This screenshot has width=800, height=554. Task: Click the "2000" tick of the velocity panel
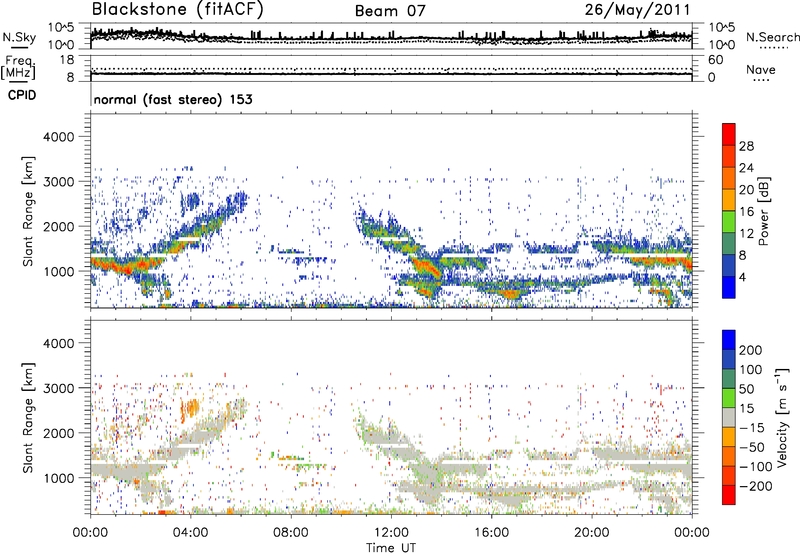click(59, 433)
